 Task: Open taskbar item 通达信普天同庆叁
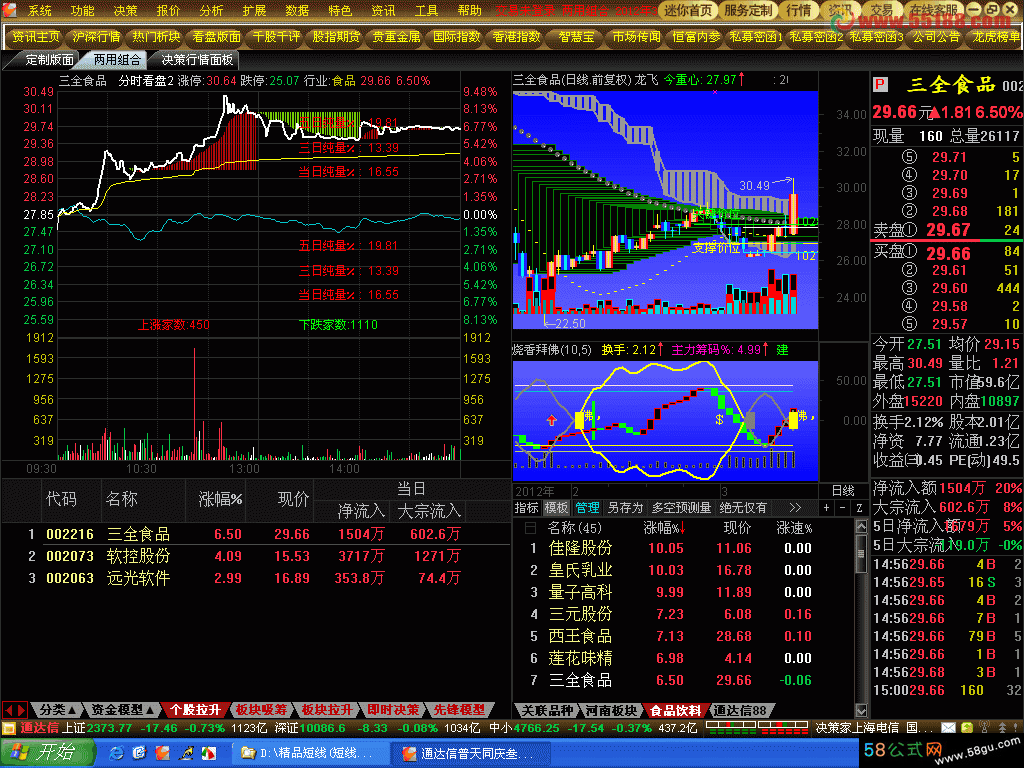pos(470,754)
